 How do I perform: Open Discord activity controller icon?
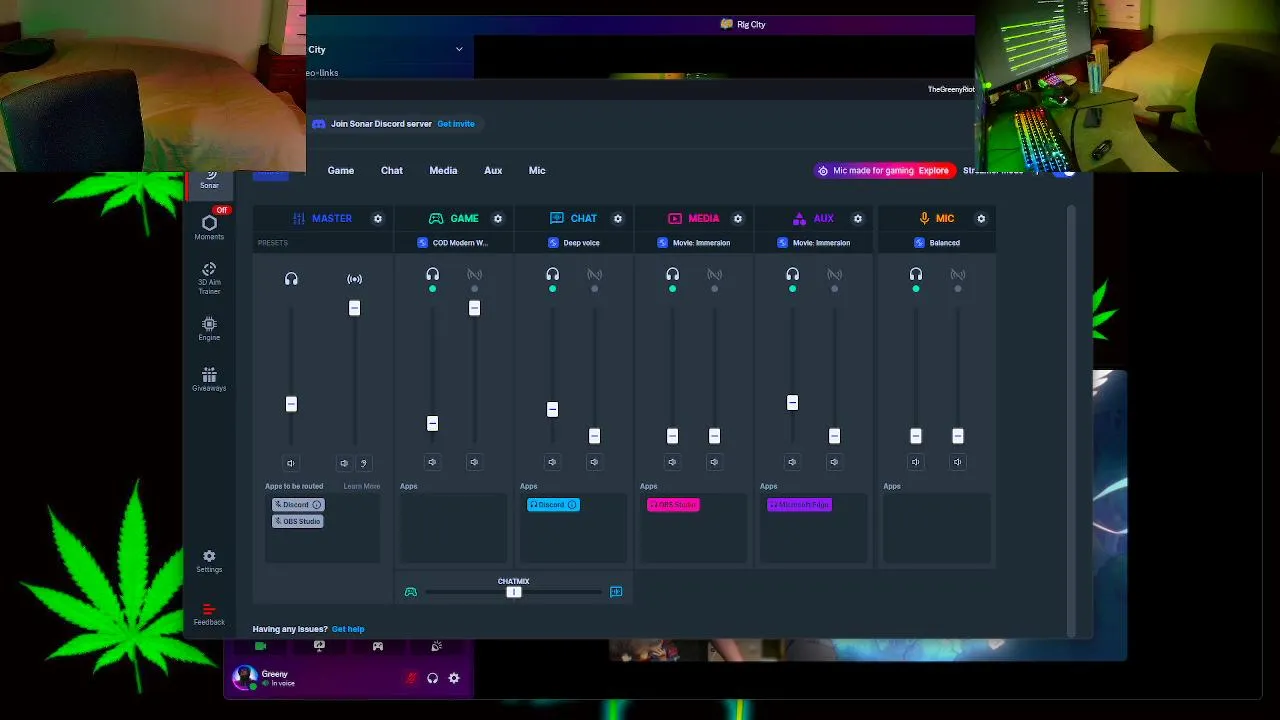[x=378, y=646]
